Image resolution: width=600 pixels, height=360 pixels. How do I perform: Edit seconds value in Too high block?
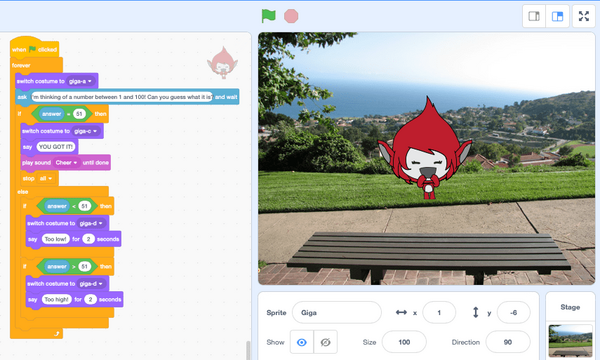(90, 299)
